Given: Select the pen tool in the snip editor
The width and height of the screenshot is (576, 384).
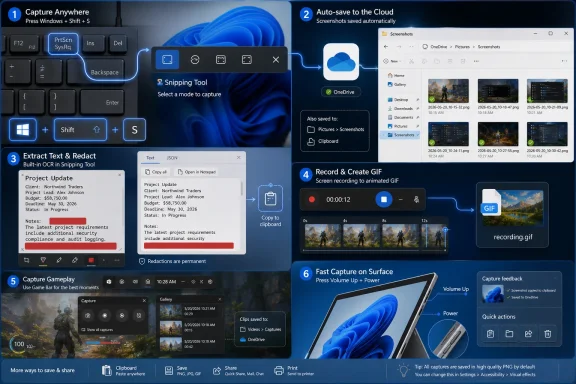Looking at the screenshot, I should pyautogui.click(x=59, y=260).
